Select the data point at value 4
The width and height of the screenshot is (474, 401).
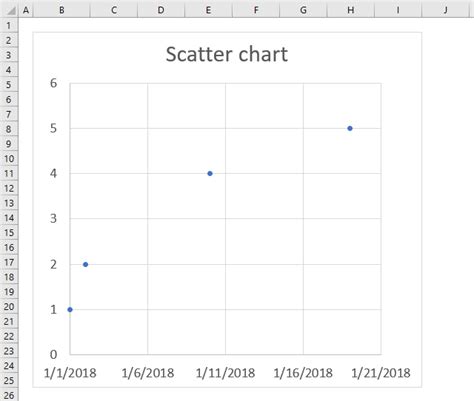click(210, 173)
